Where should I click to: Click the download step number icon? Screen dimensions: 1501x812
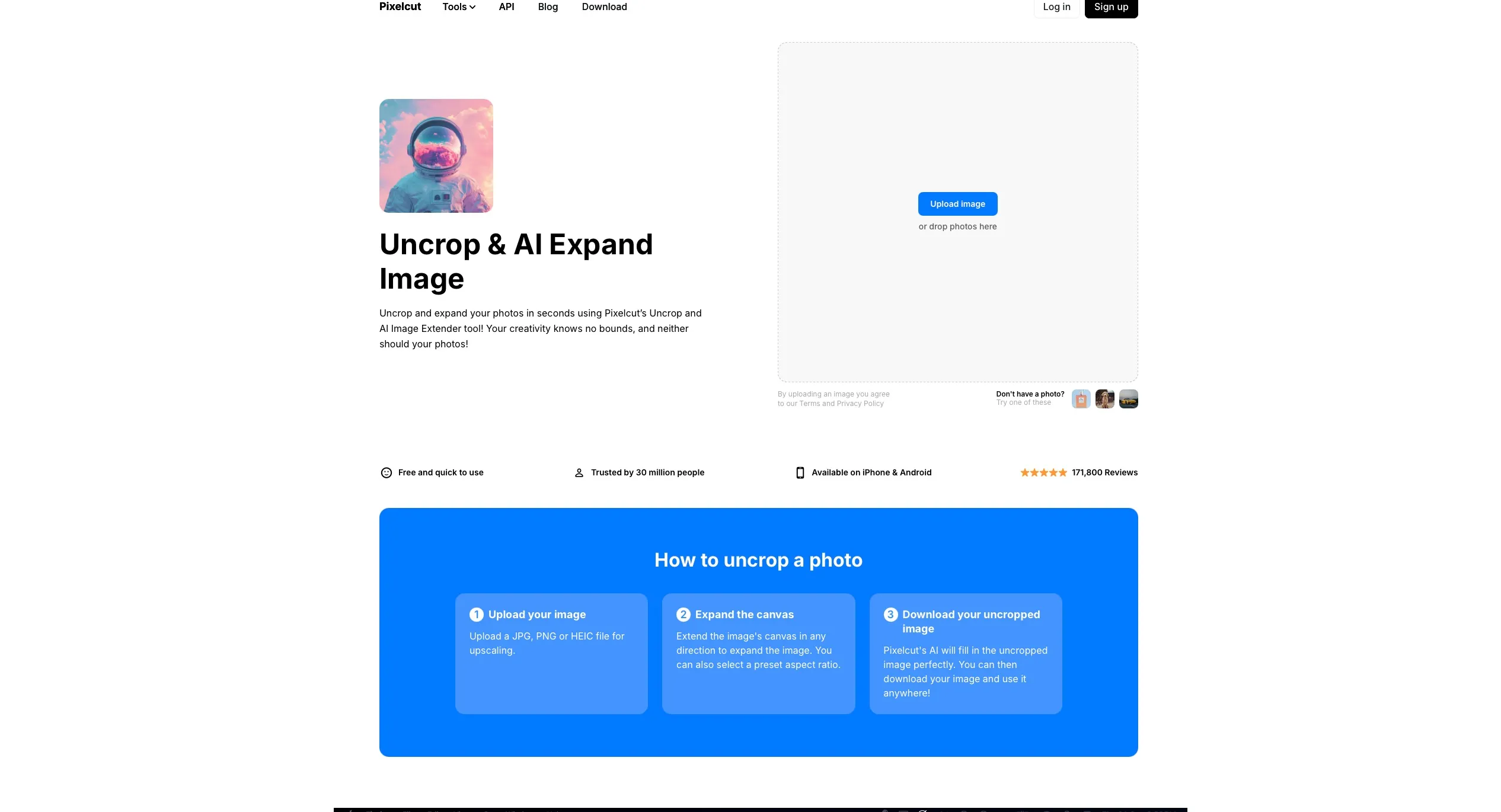tap(890, 614)
